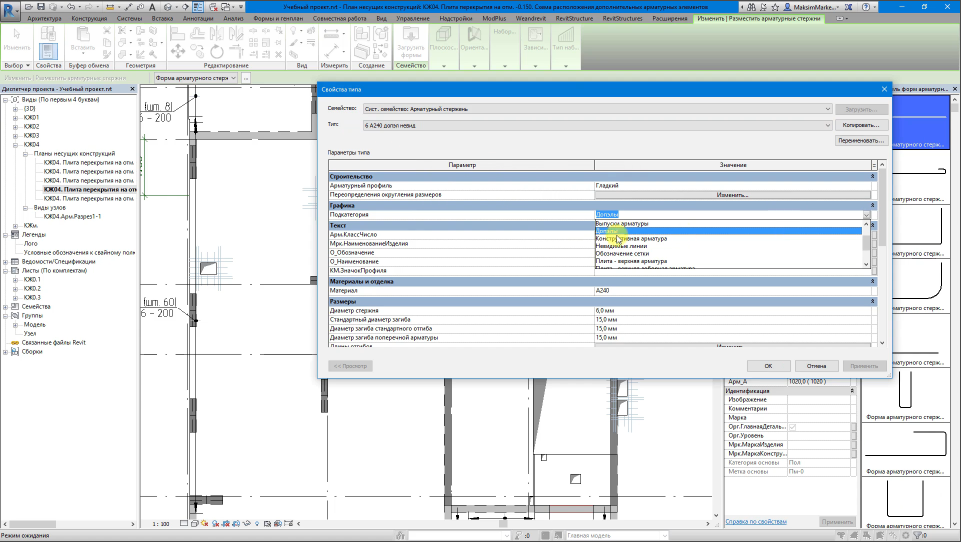The image size is (961, 542).
Task: Select the КЖ04.Арм.Разрез1-1 view in browser
Action: point(72,216)
